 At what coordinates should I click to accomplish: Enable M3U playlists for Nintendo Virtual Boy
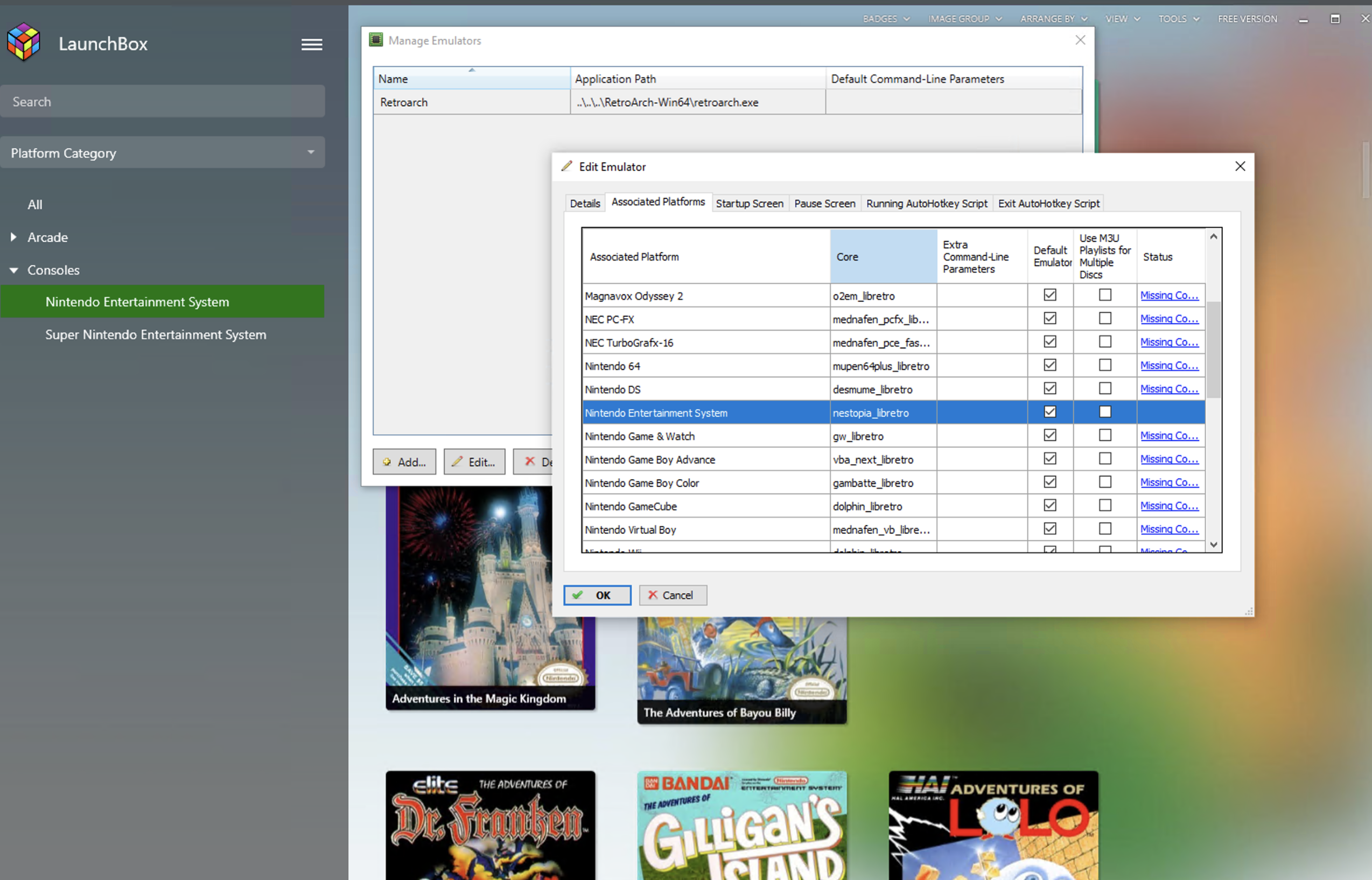[x=1105, y=529]
